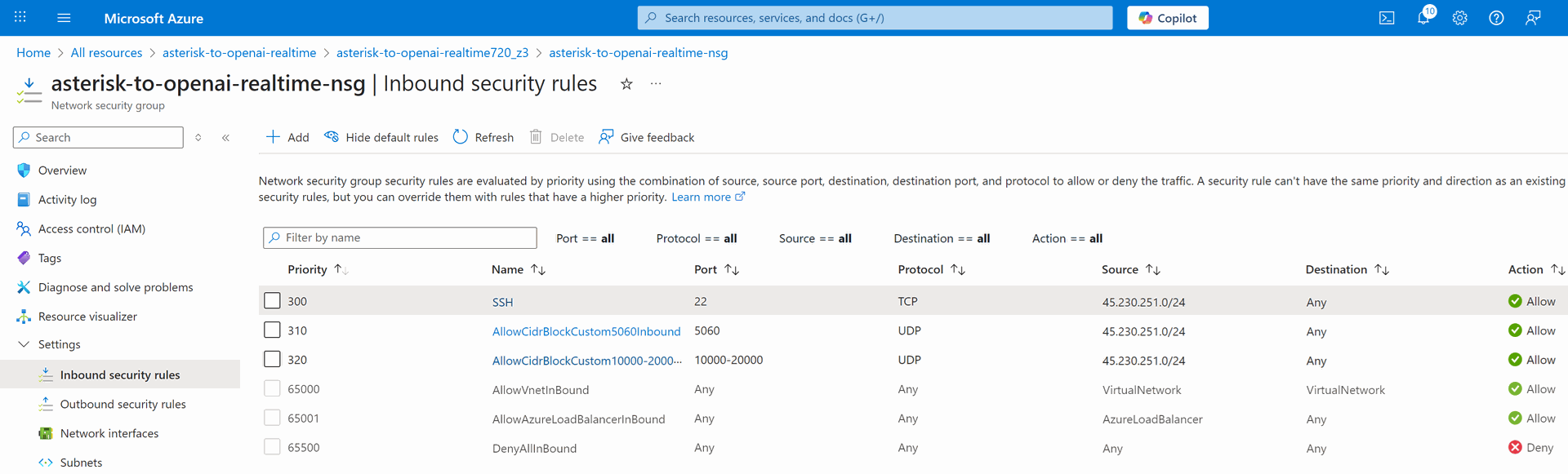The height and width of the screenshot is (474, 1568).
Task: Open the Azure portal hamburger menu
Action: pyautogui.click(x=64, y=18)
